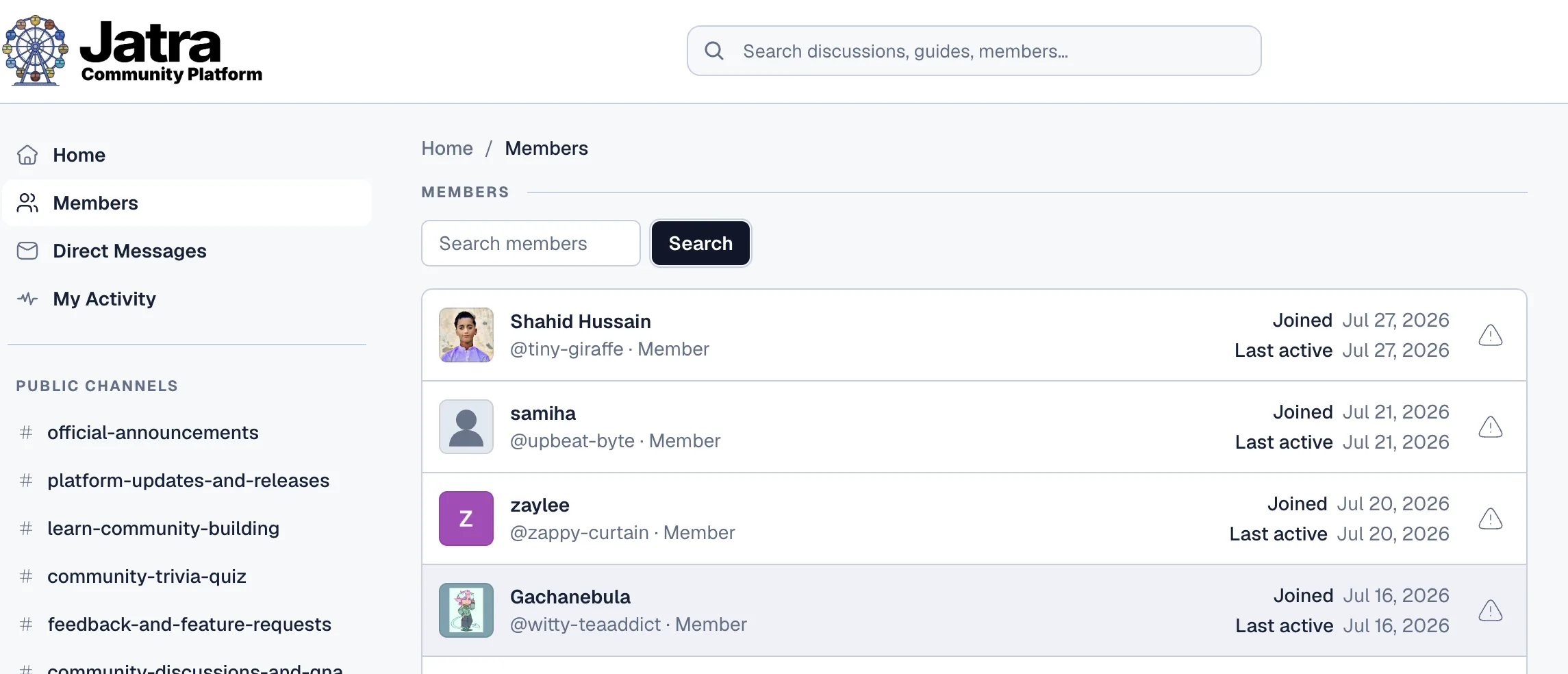This screenshot has height=674, width=1568.
Task: Open learn-community-building channel
Action: (163, 528)
